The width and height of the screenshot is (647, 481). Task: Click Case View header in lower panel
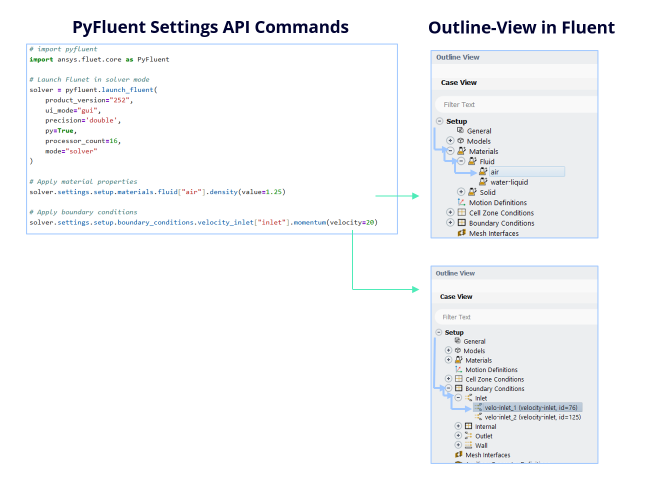pos(456,297)
